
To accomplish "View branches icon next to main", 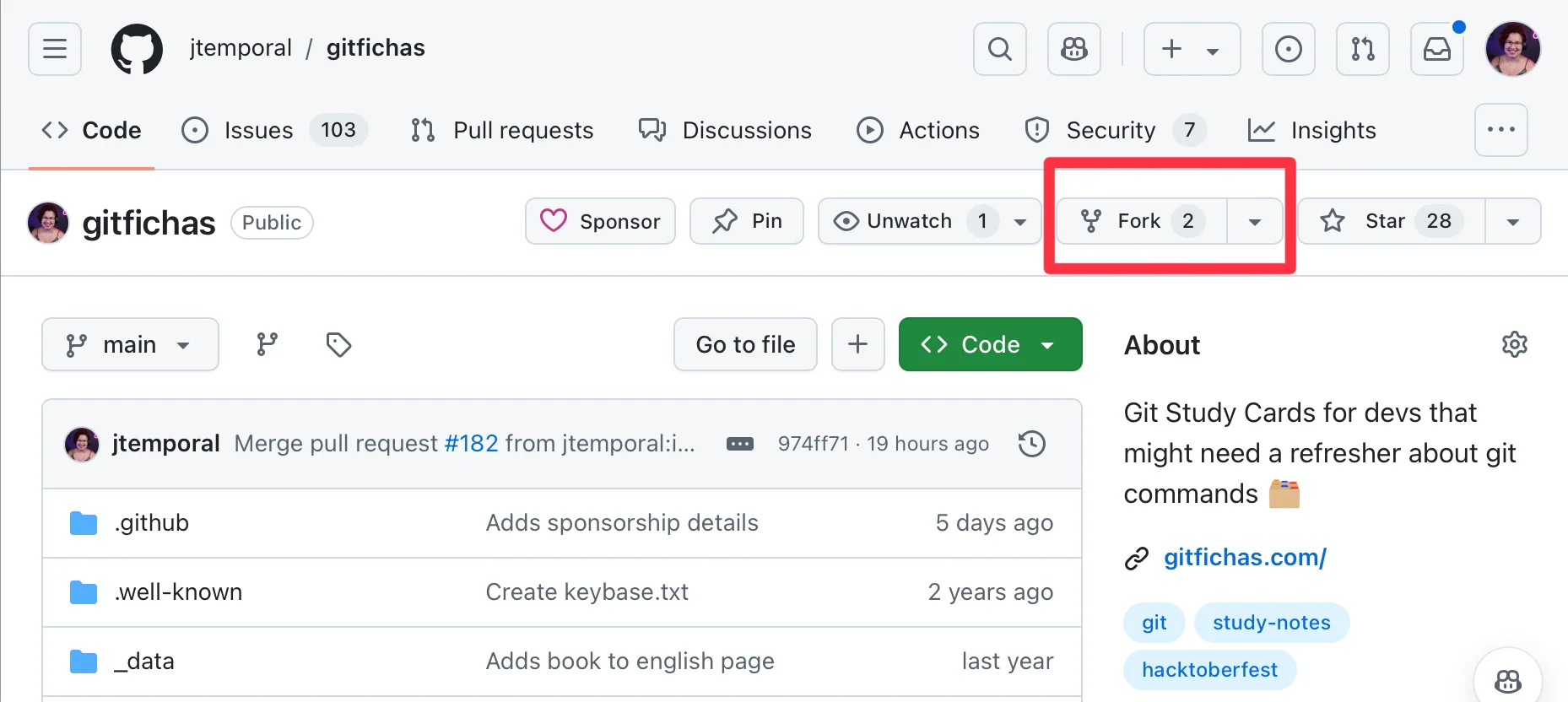I will 268,344.
